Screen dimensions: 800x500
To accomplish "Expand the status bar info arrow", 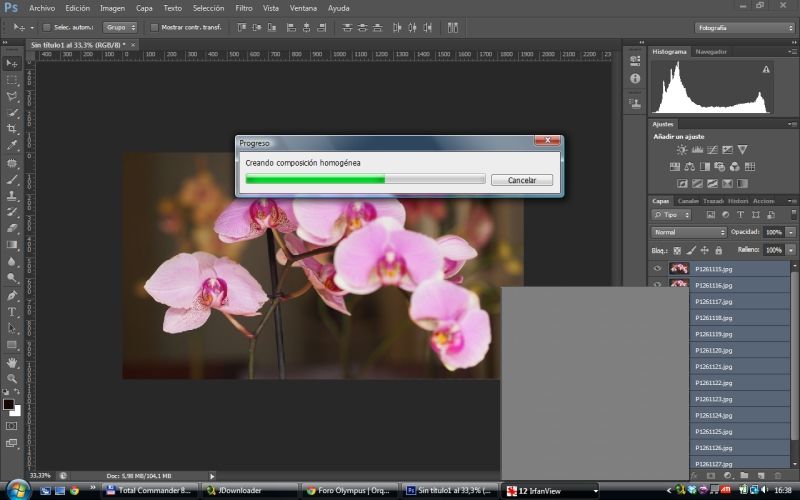I will (x=212, y=476).
